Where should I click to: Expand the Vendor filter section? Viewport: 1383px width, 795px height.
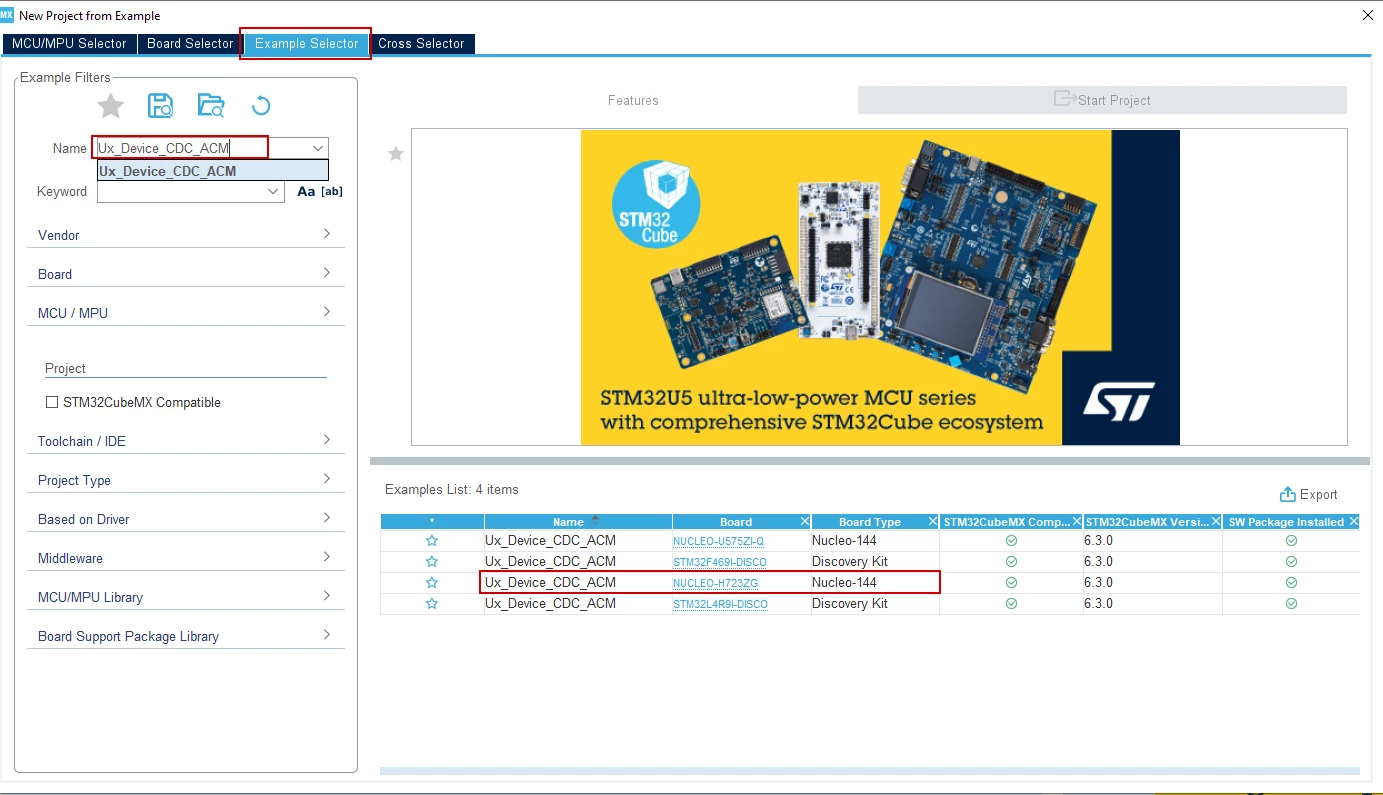click(185, 234)
